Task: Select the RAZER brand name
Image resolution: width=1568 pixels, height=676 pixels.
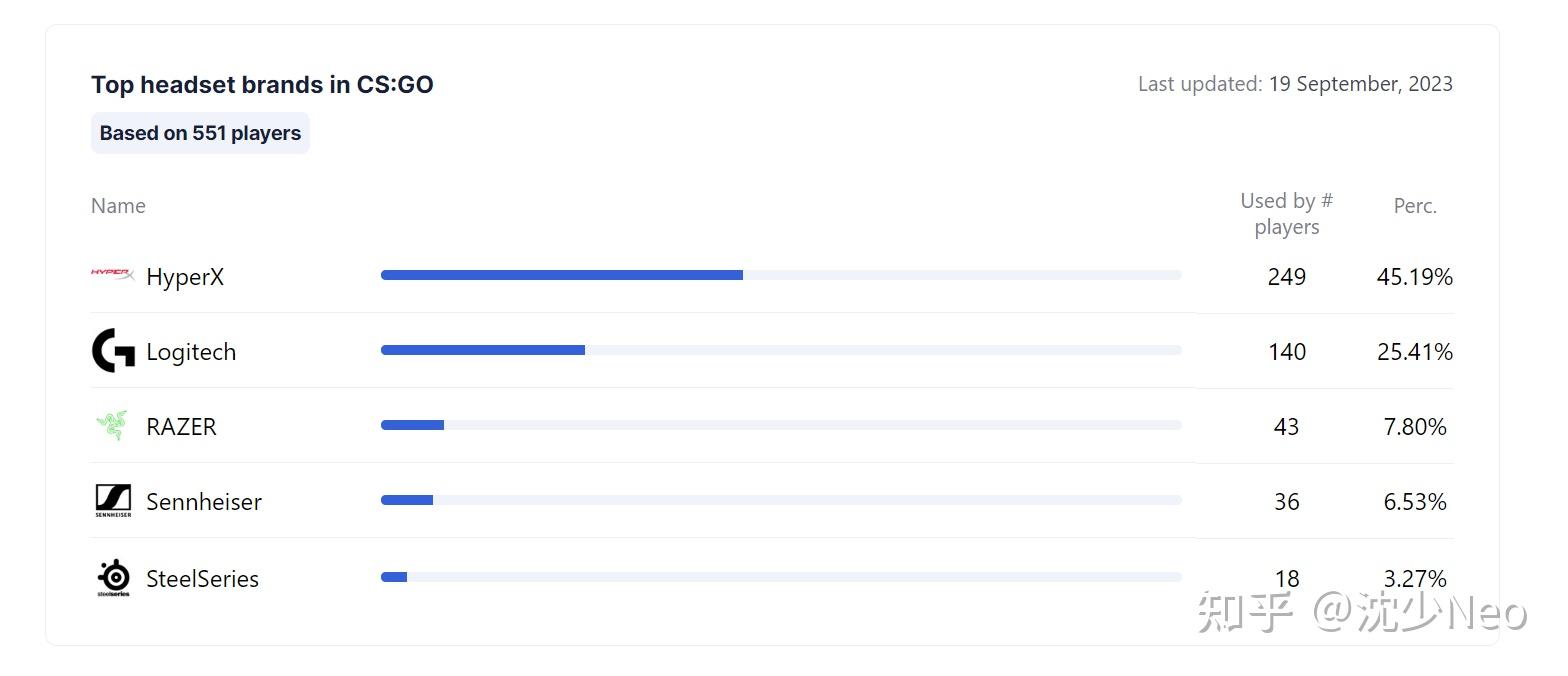Action: point(181,427)
